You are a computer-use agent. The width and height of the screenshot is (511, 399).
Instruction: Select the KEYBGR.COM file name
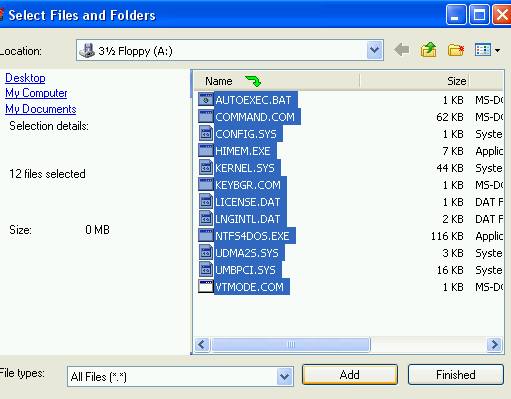pyautogui.click(x=248, y=185)
